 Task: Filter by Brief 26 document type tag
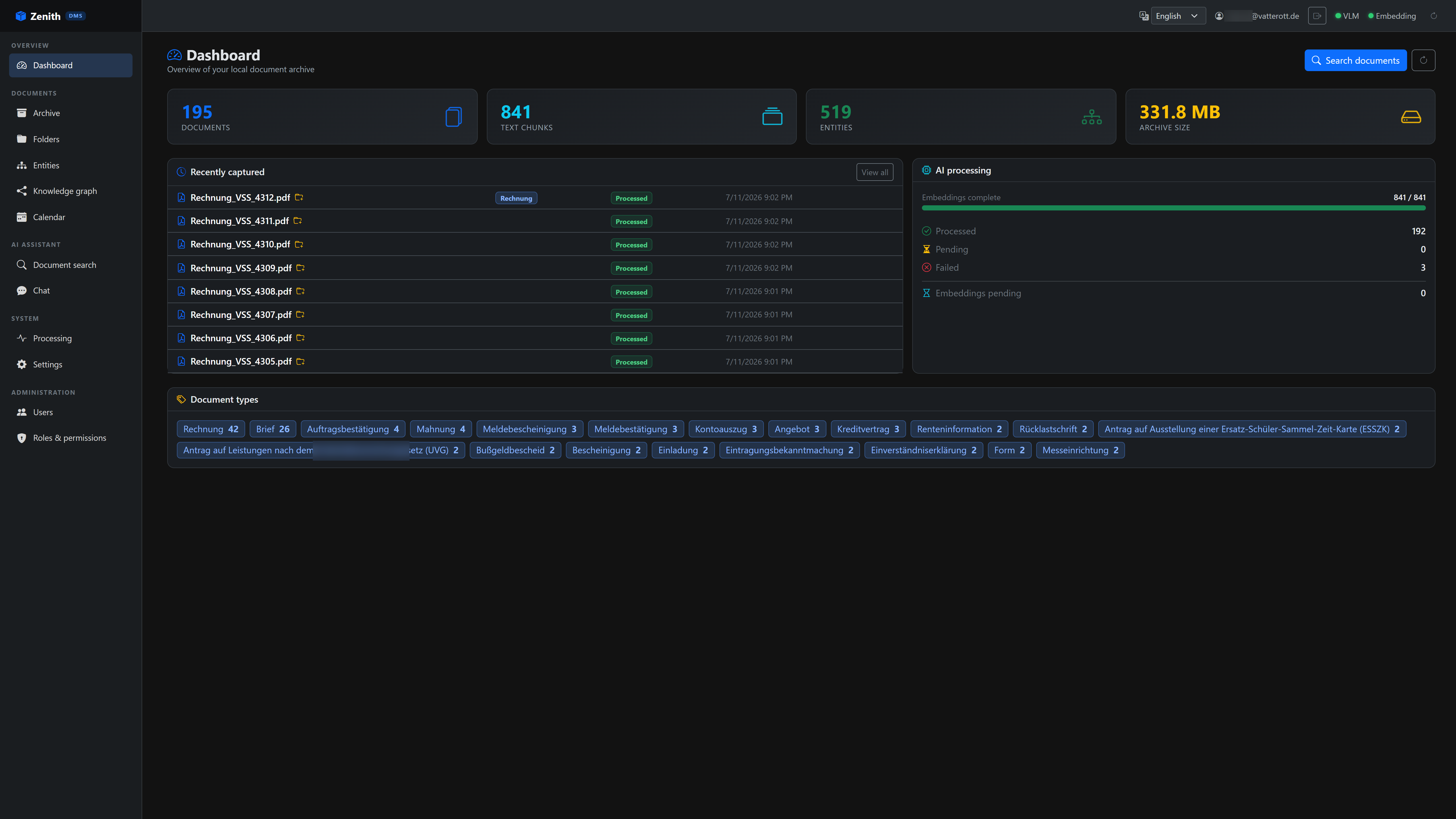272,429
